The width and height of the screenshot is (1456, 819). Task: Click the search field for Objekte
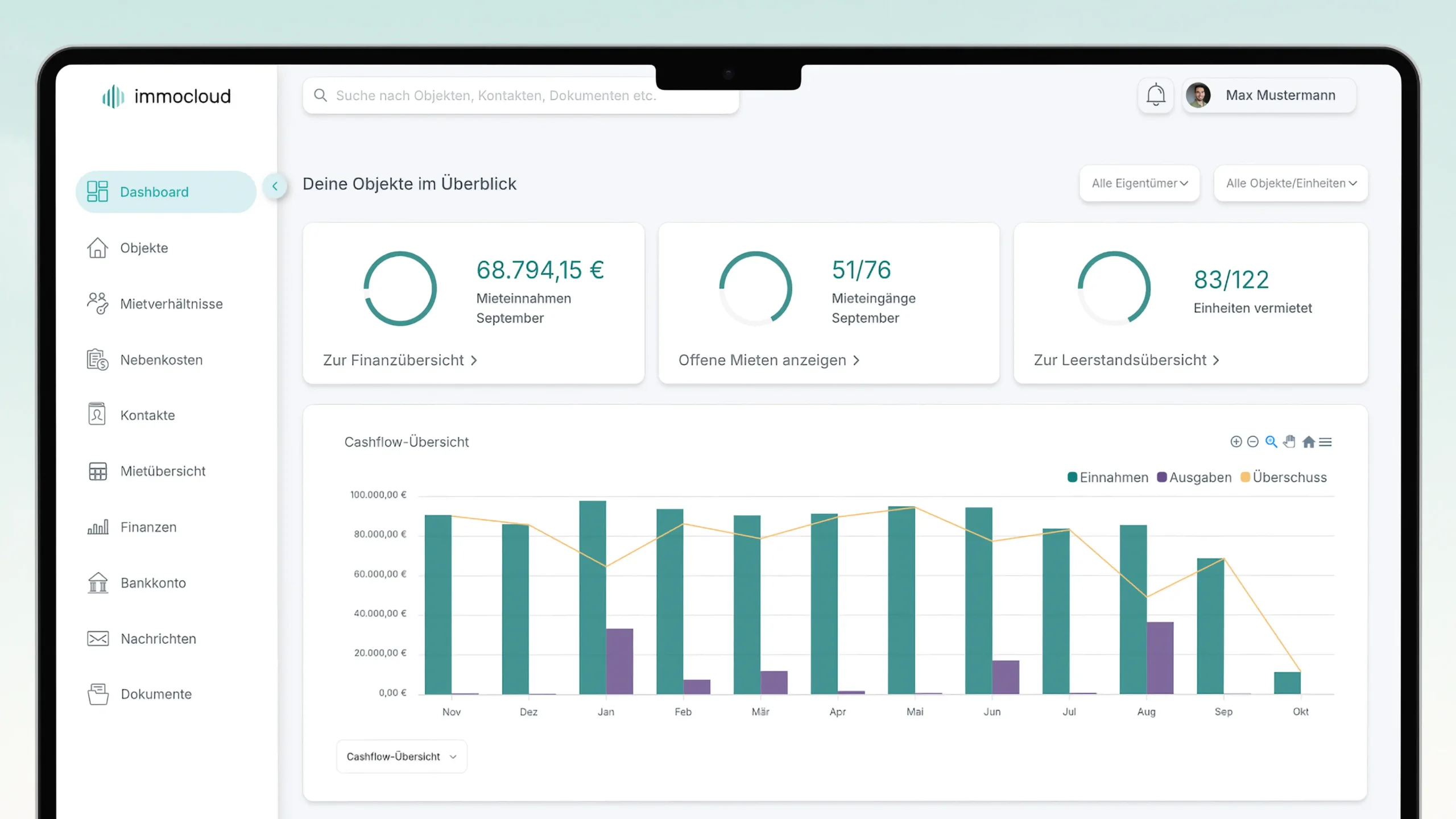click(x=520, y=96)
